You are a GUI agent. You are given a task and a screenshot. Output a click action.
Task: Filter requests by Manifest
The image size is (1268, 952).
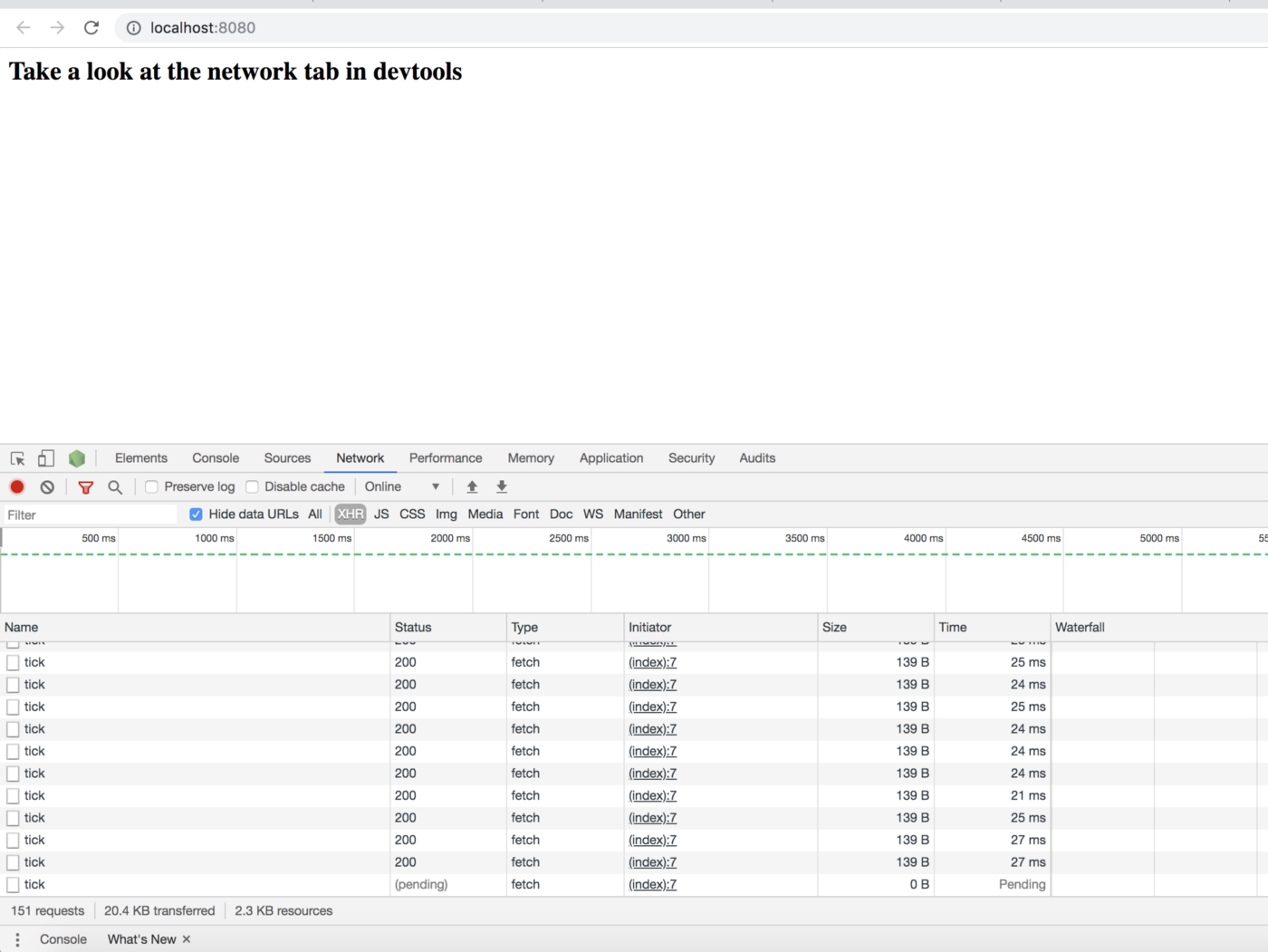pos(639,514)
